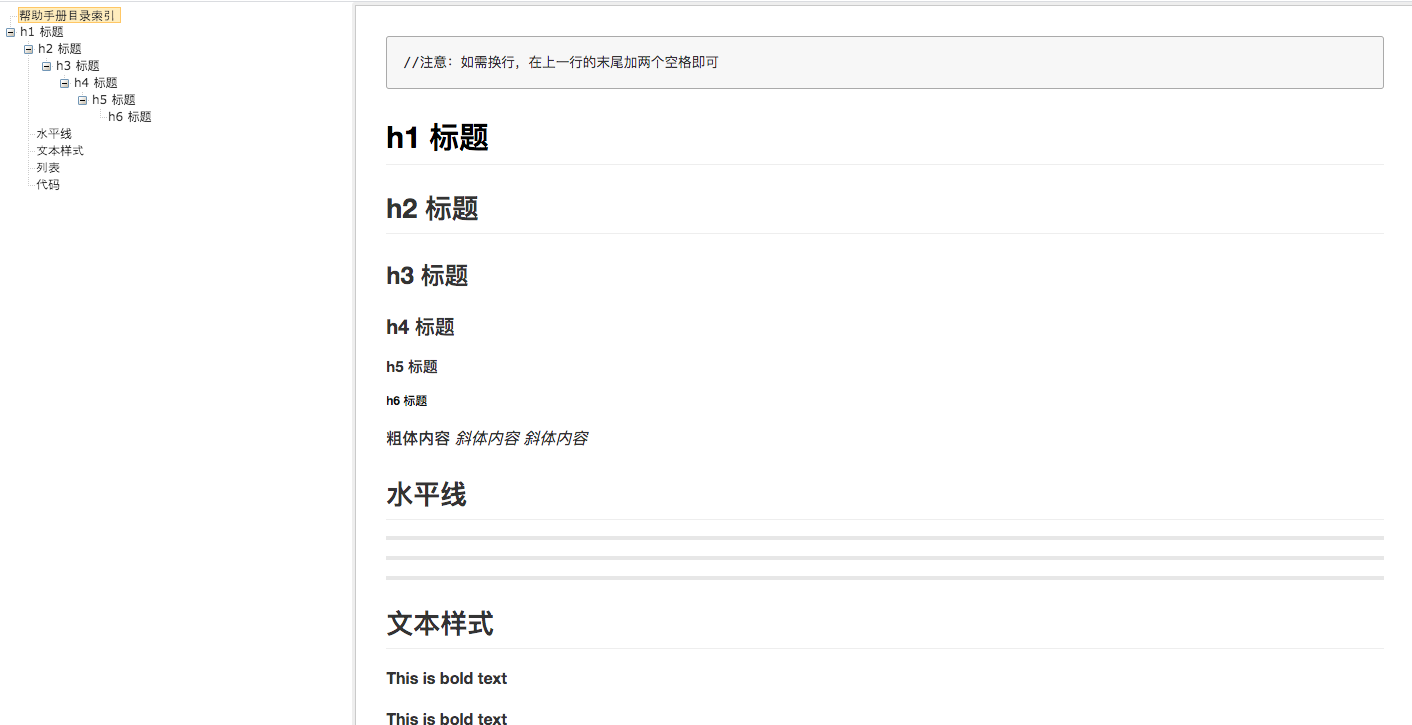1412x725 pixels.
Task: Select the 代码 topic at the tree bottom
Action: pyautogui.click(x=47, y=184)
